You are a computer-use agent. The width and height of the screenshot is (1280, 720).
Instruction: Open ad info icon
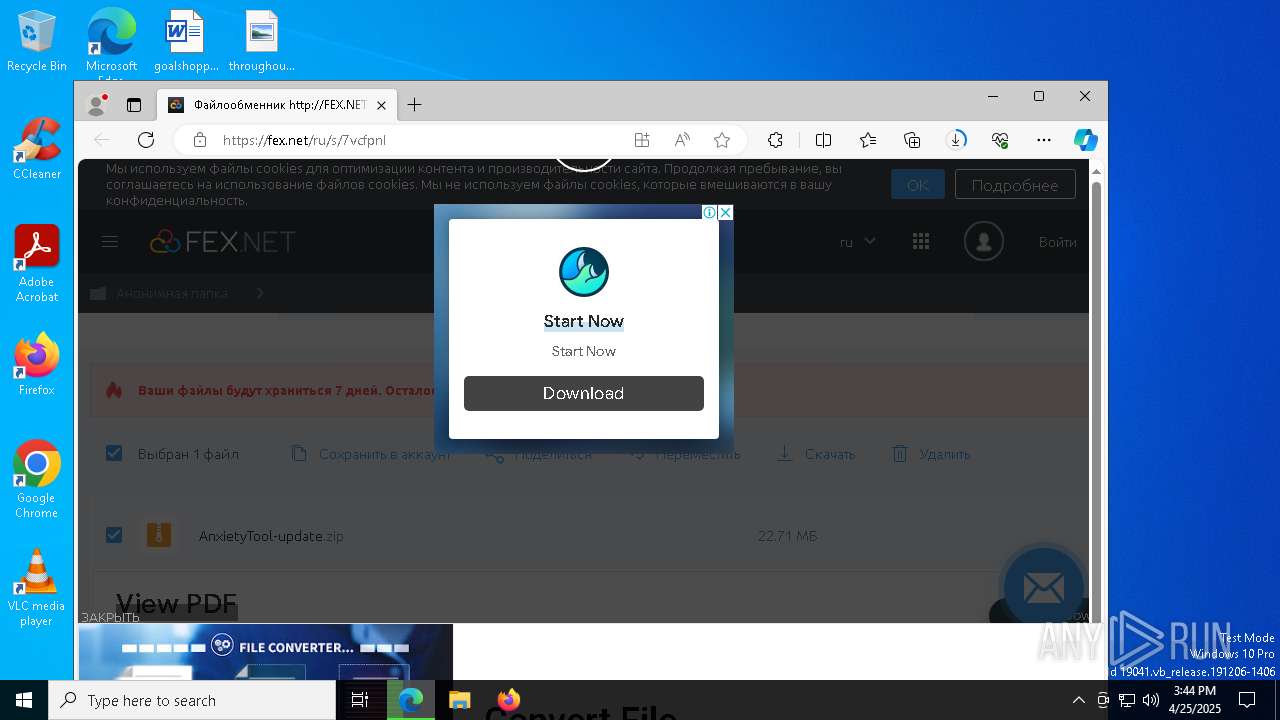click(x=709, y=212)
